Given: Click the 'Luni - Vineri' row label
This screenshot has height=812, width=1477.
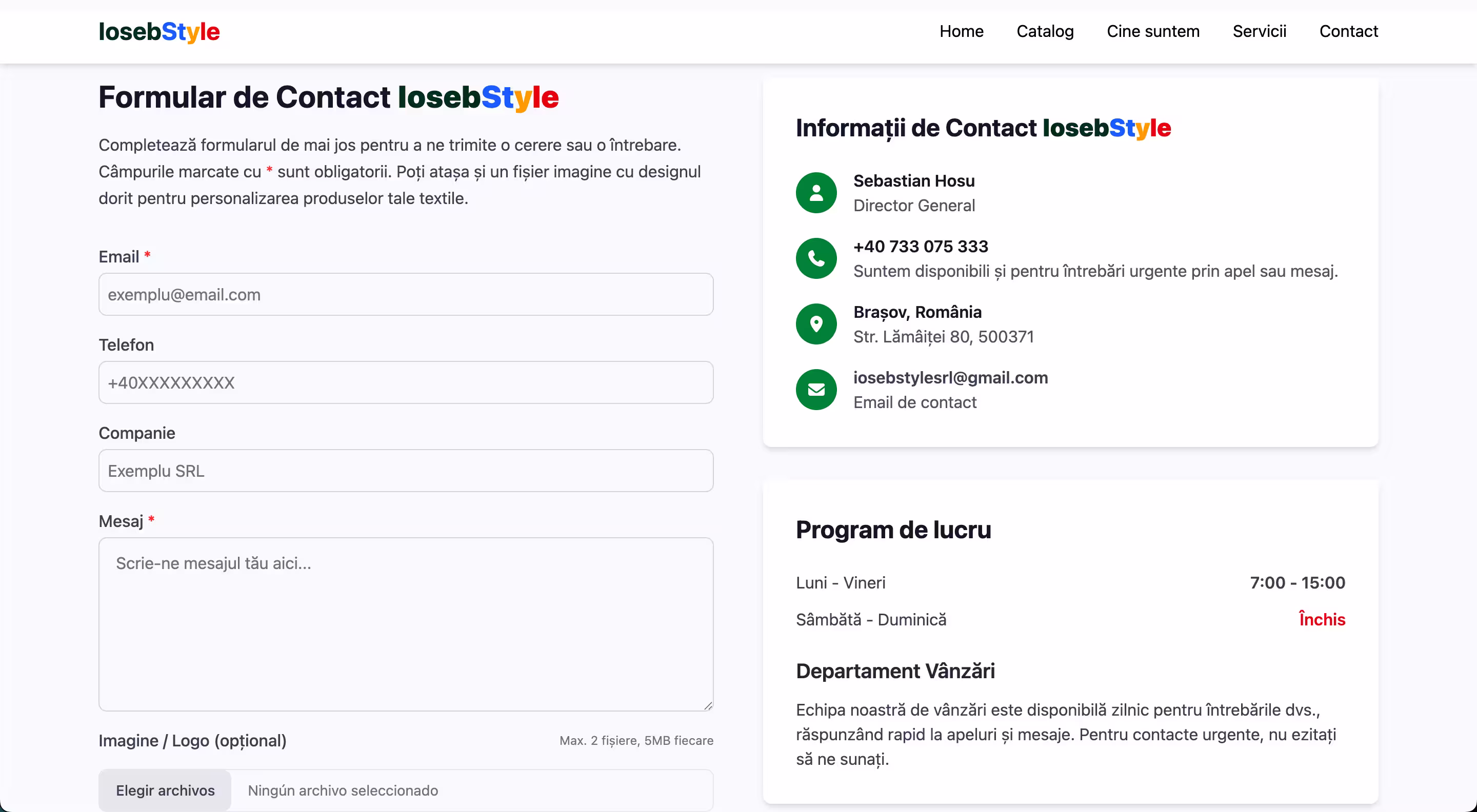Looking at the screenshot, I should coord(841,583).
